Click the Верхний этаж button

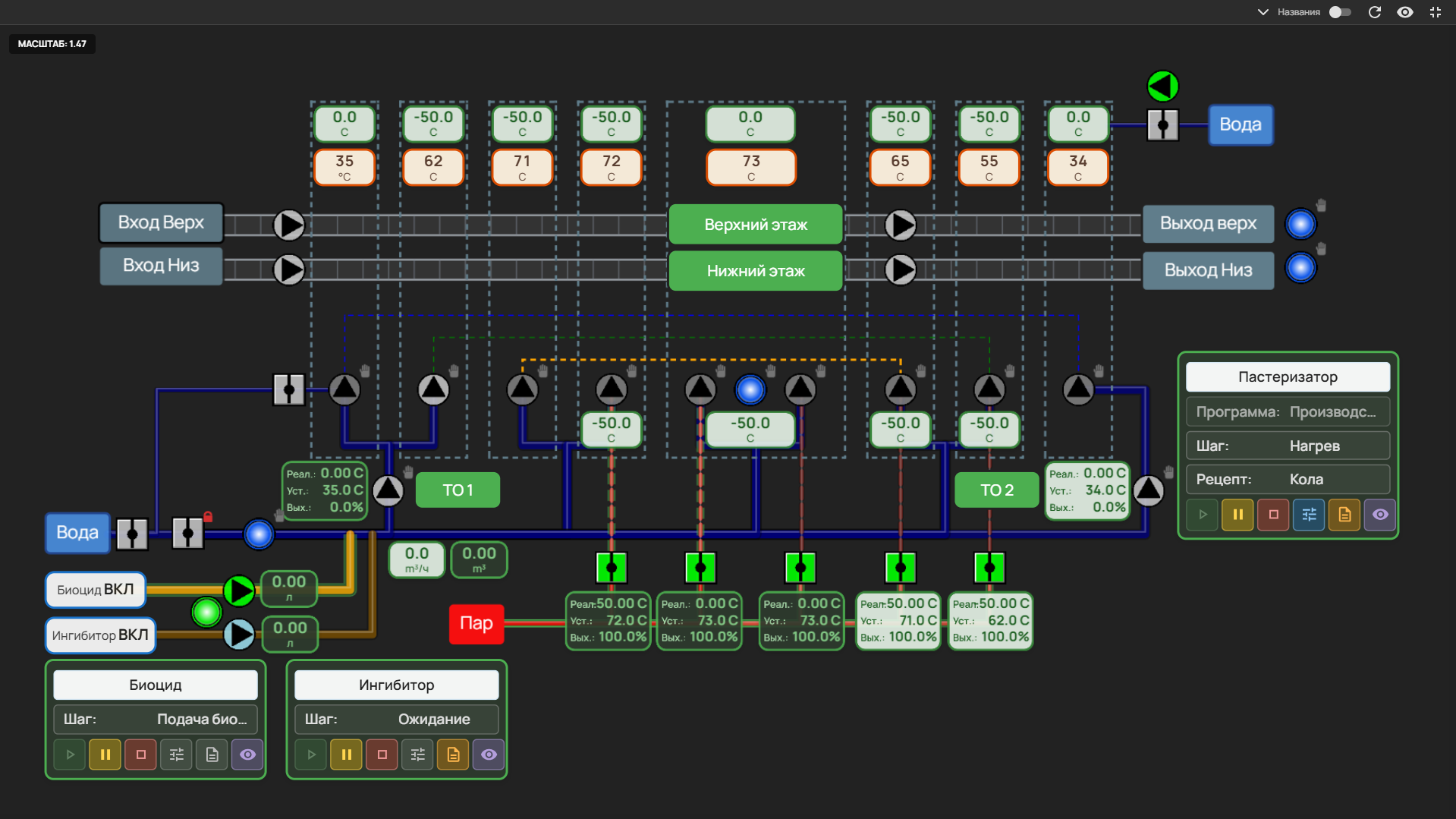click(756, 225)
